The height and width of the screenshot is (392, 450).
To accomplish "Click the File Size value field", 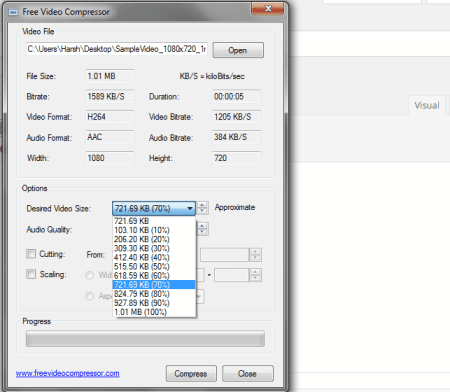I will pyautogui.click(x=110, y=76).
